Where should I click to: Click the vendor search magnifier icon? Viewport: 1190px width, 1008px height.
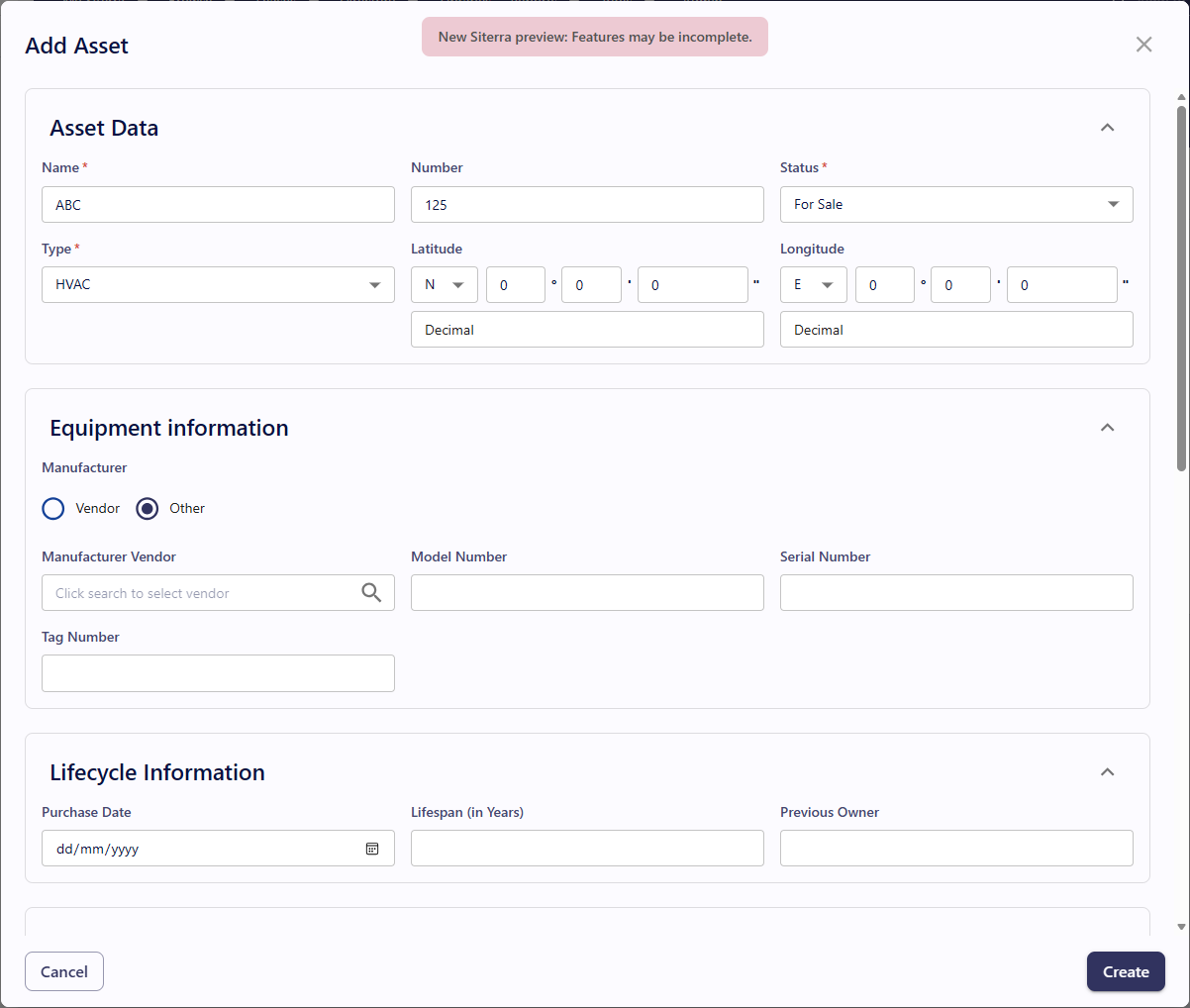coord(371,592)
